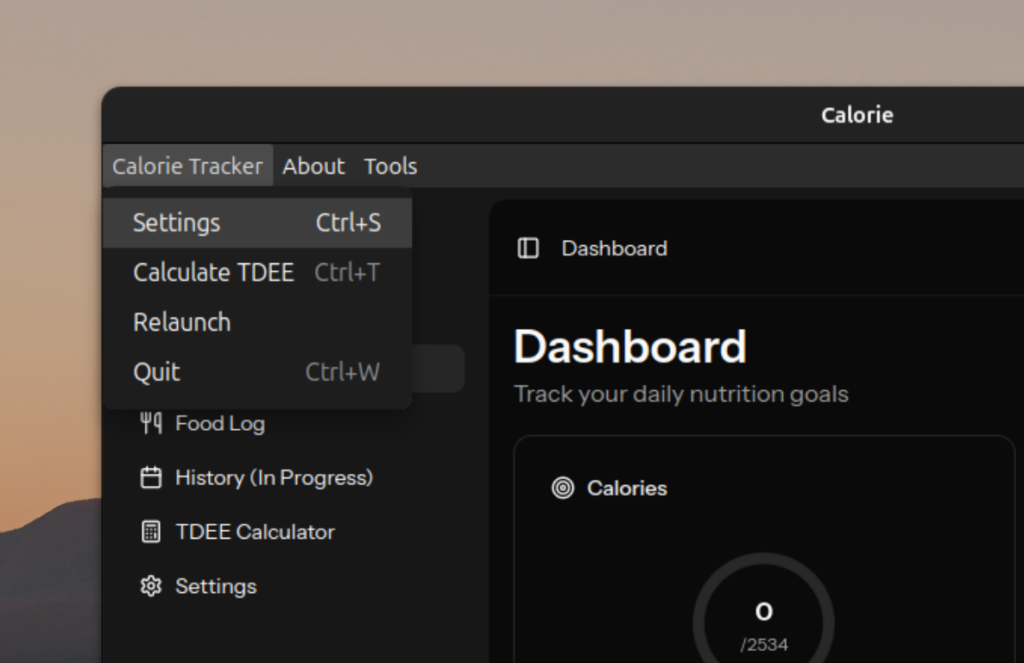Screen dimensions: 1024x663
Task: Toggle the sidebar panel icon
Action: coord(528,248)
